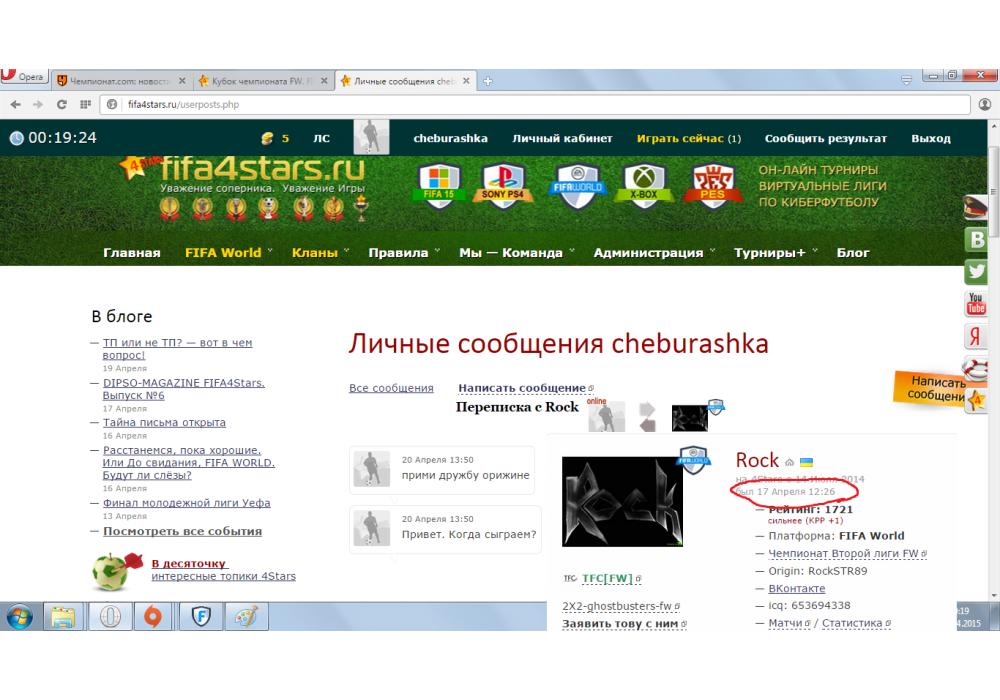1000x700 pixels.
Task: Open the YouTube social sidebar icon
Action: [x=976, y=303]
